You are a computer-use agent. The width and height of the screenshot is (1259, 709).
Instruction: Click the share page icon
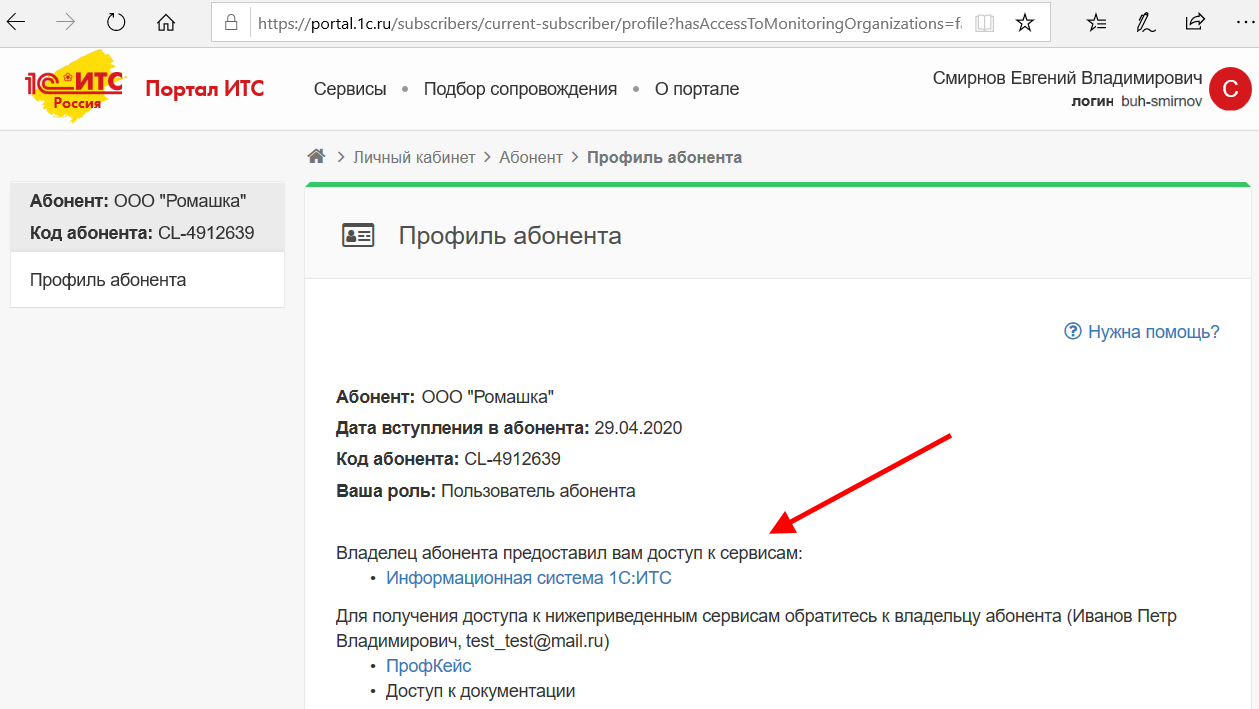pyautogui.click(x=1195, y=22)
